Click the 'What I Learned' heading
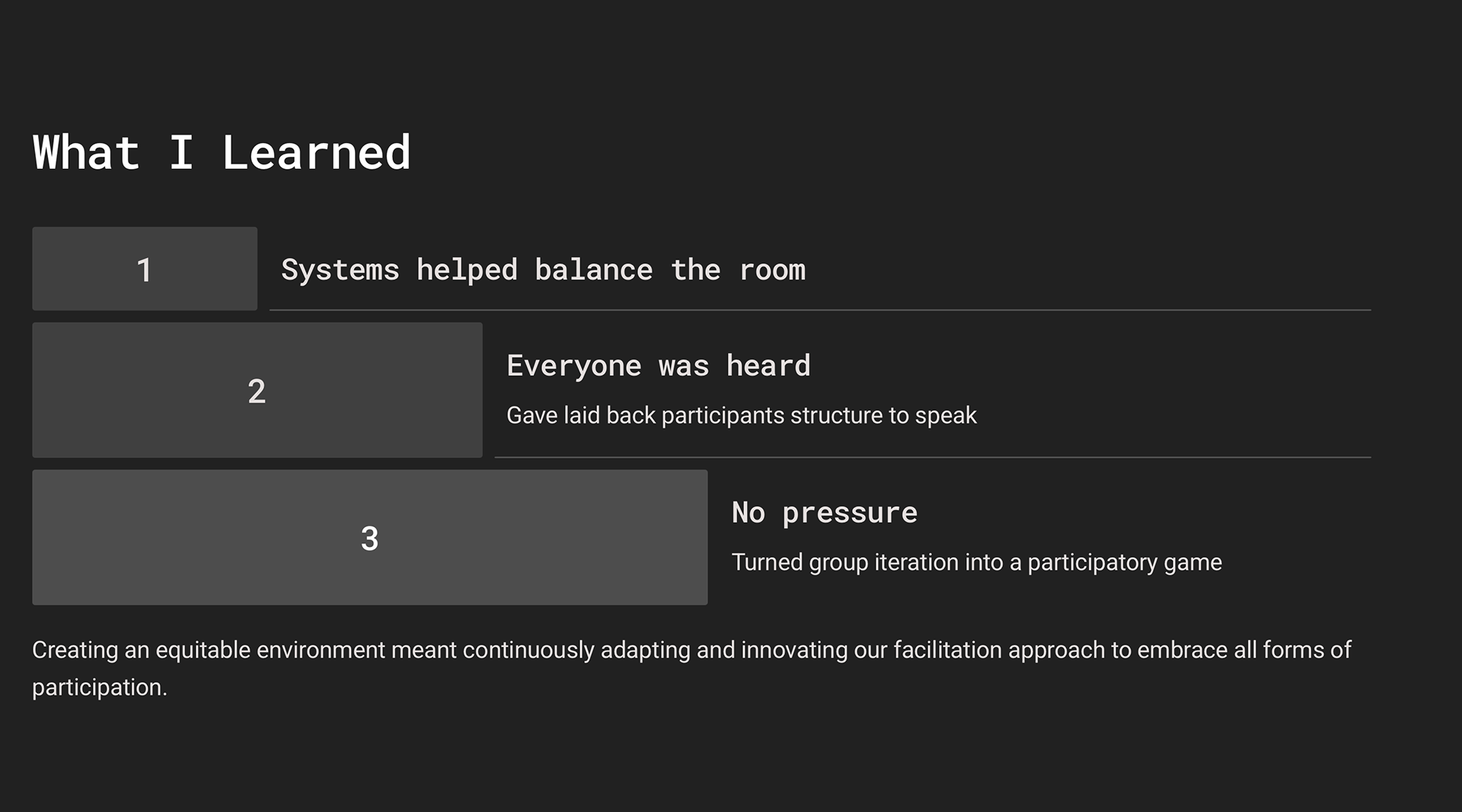Image resolution: width=1462 pixels, height=812 pixels. coord(222,152)
